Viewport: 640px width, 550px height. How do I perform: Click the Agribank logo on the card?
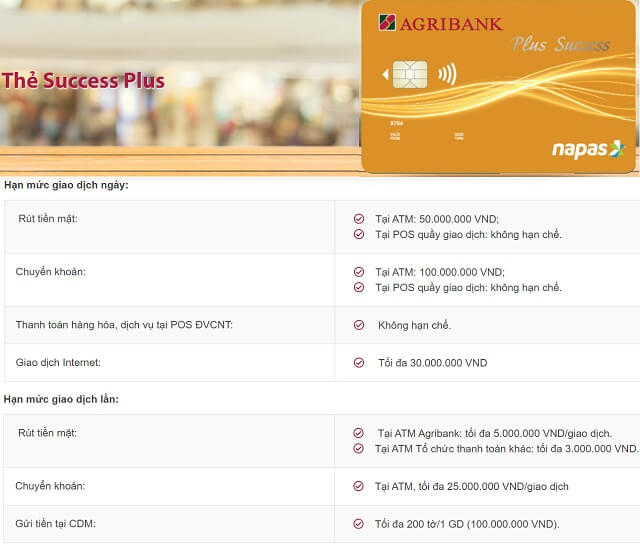point(441,23)
